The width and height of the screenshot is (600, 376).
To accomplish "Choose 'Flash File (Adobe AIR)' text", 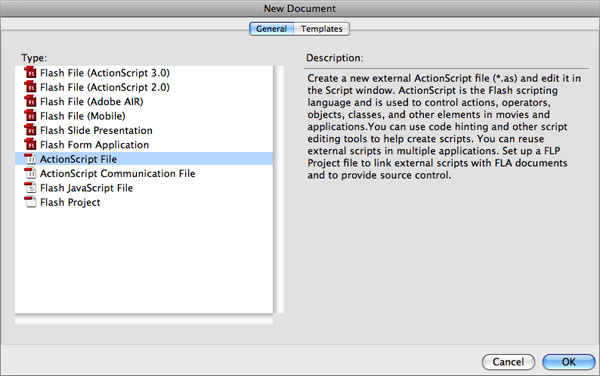I will pos(92,102).
